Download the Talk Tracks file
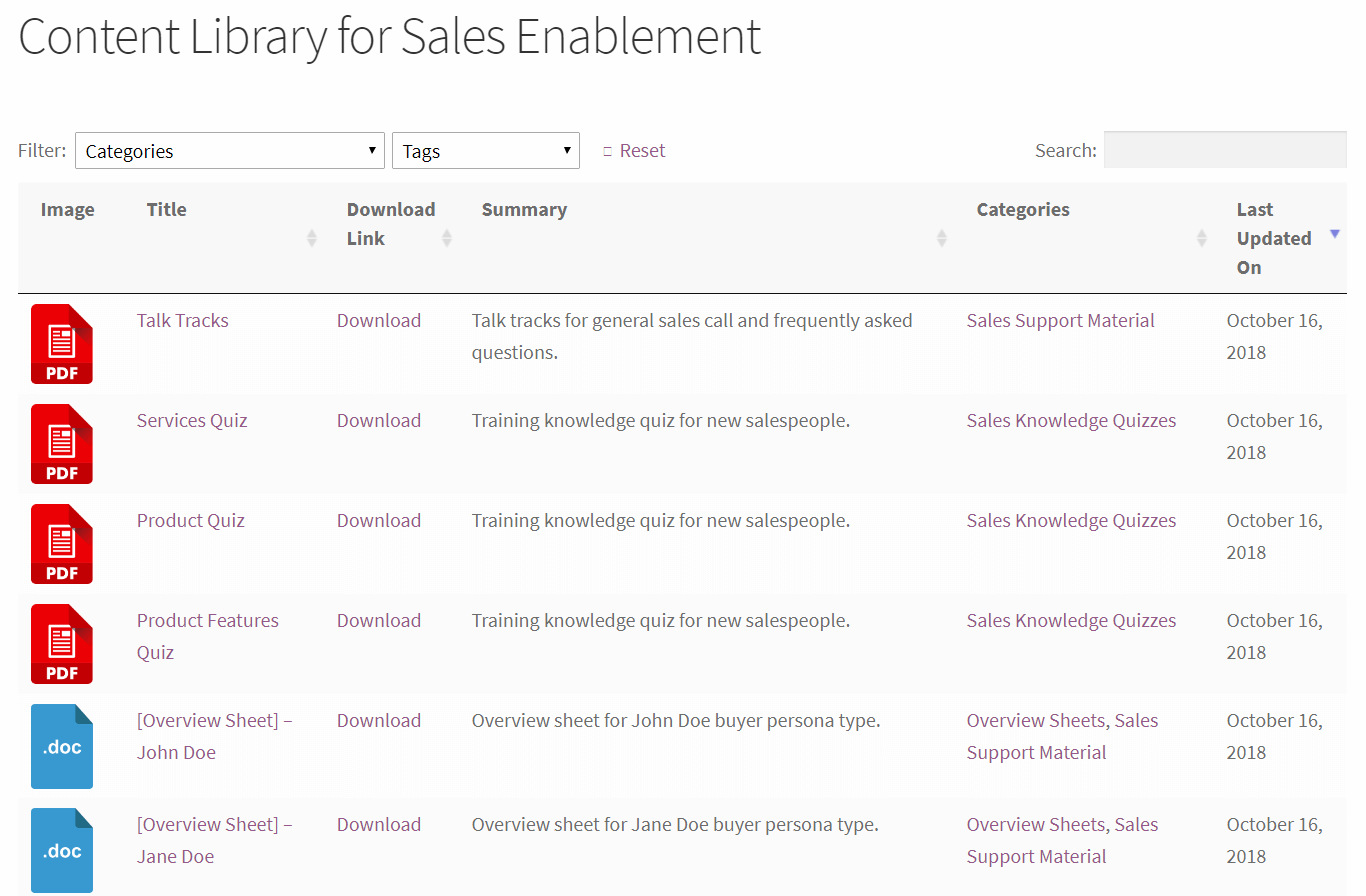The height and width of the screenshot is (896, 1366). 379,320
